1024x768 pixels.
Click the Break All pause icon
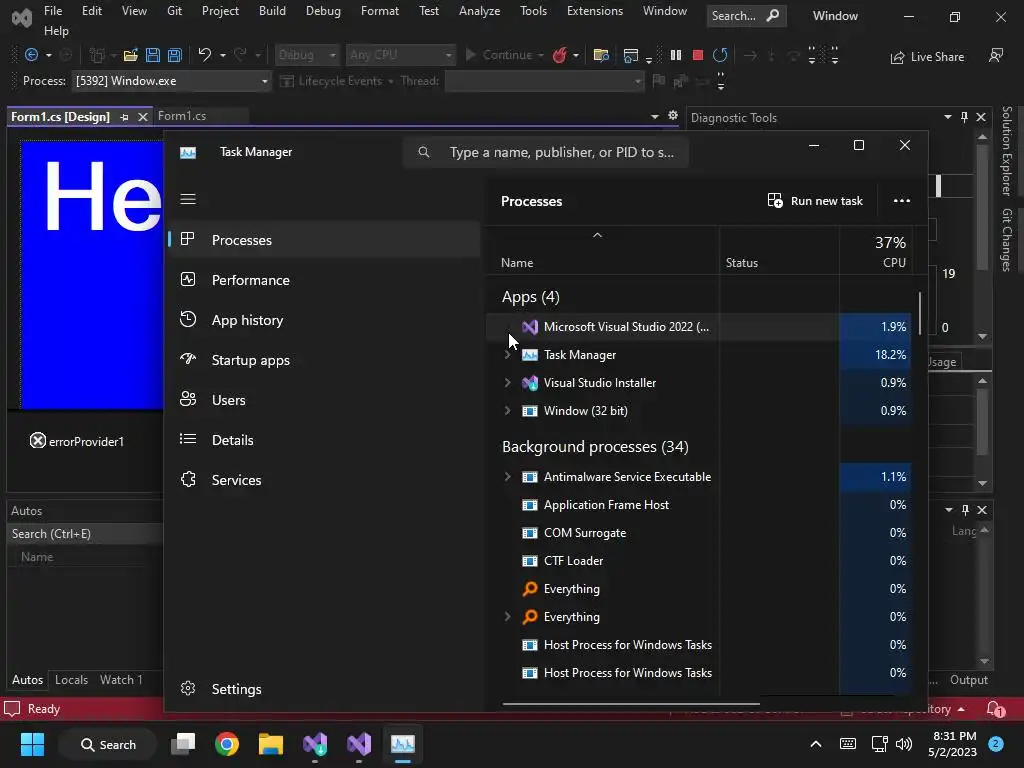pos(676,55)
